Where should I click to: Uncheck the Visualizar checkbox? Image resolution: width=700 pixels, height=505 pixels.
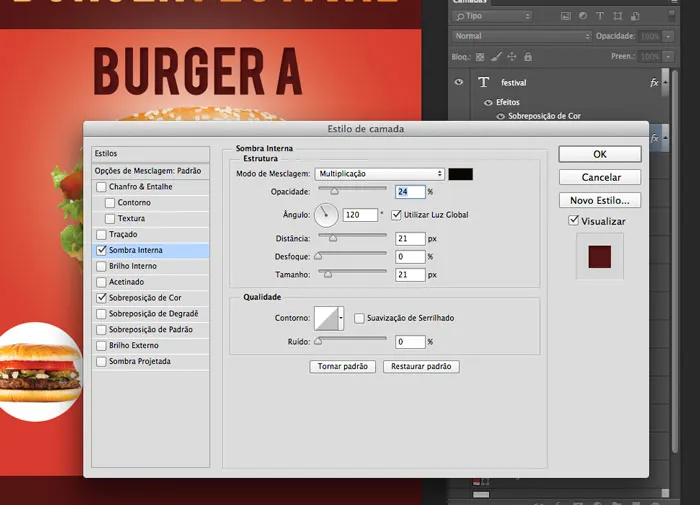(574, 220)
